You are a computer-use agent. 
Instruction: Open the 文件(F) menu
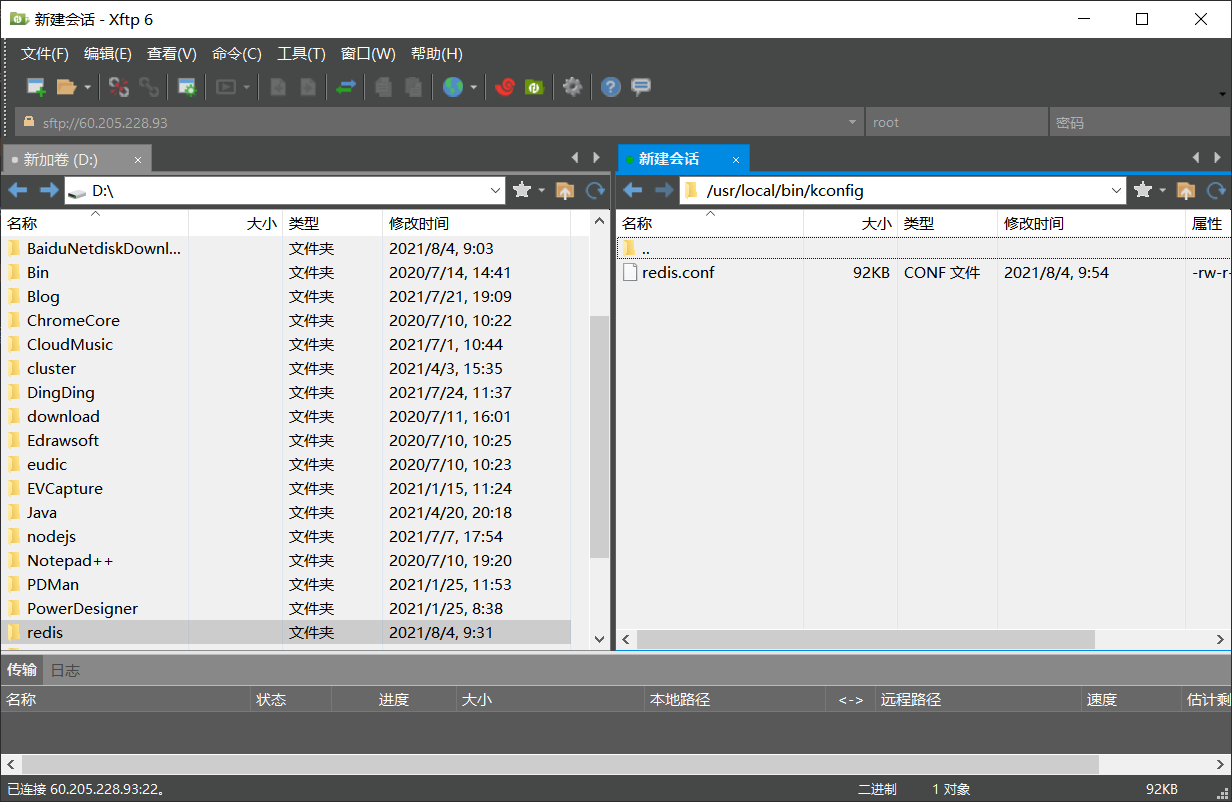click(45, 54)
